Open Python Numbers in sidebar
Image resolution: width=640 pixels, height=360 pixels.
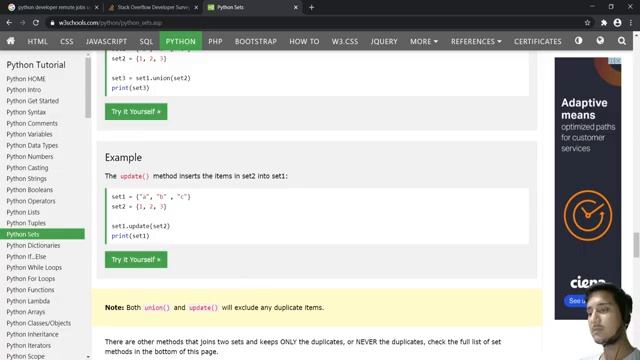click(29, 156)
